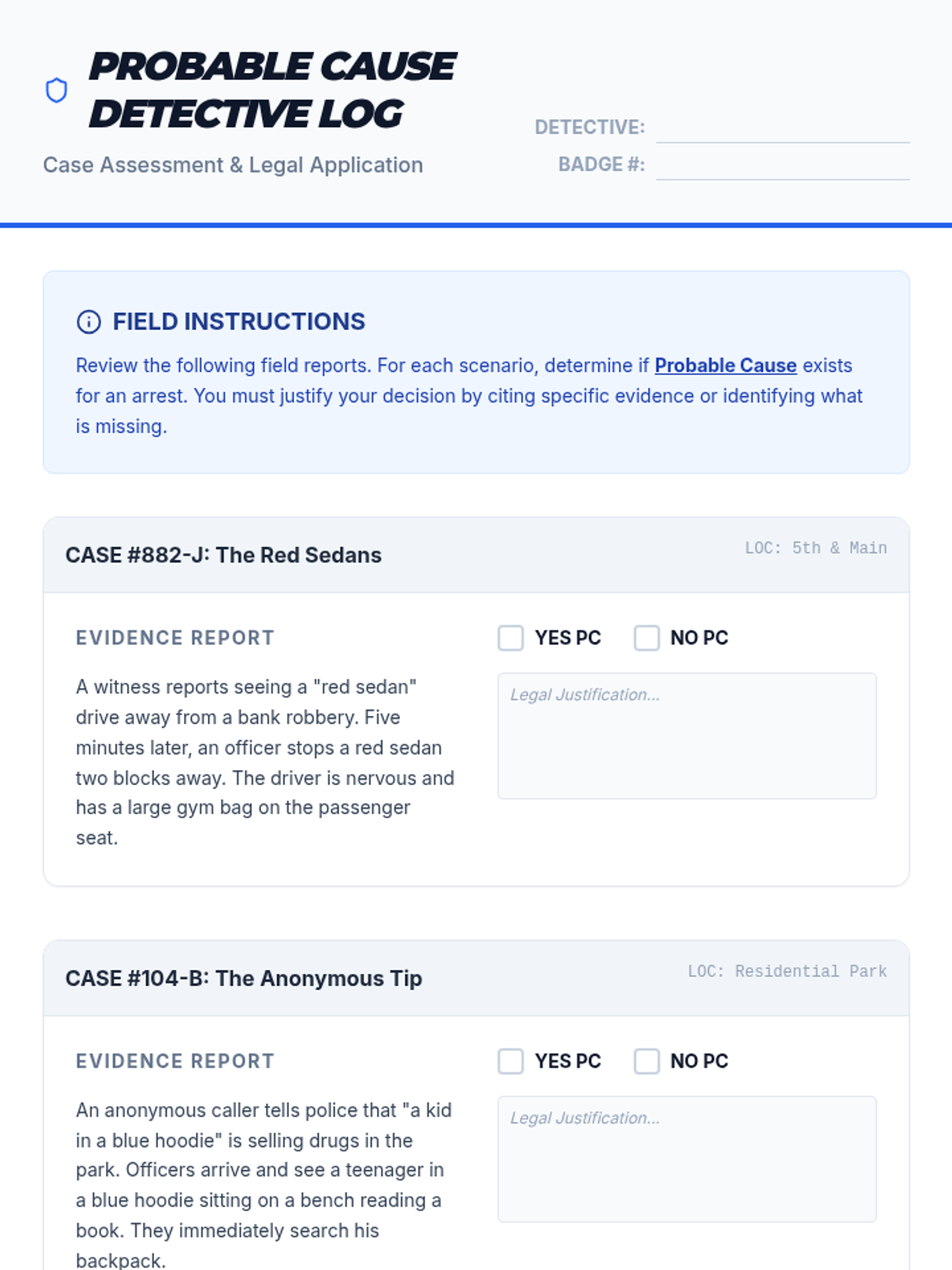Open the Probable Cause link
Image resolution: width=952 pixels, height=1270 pixels.
point(725,365)
